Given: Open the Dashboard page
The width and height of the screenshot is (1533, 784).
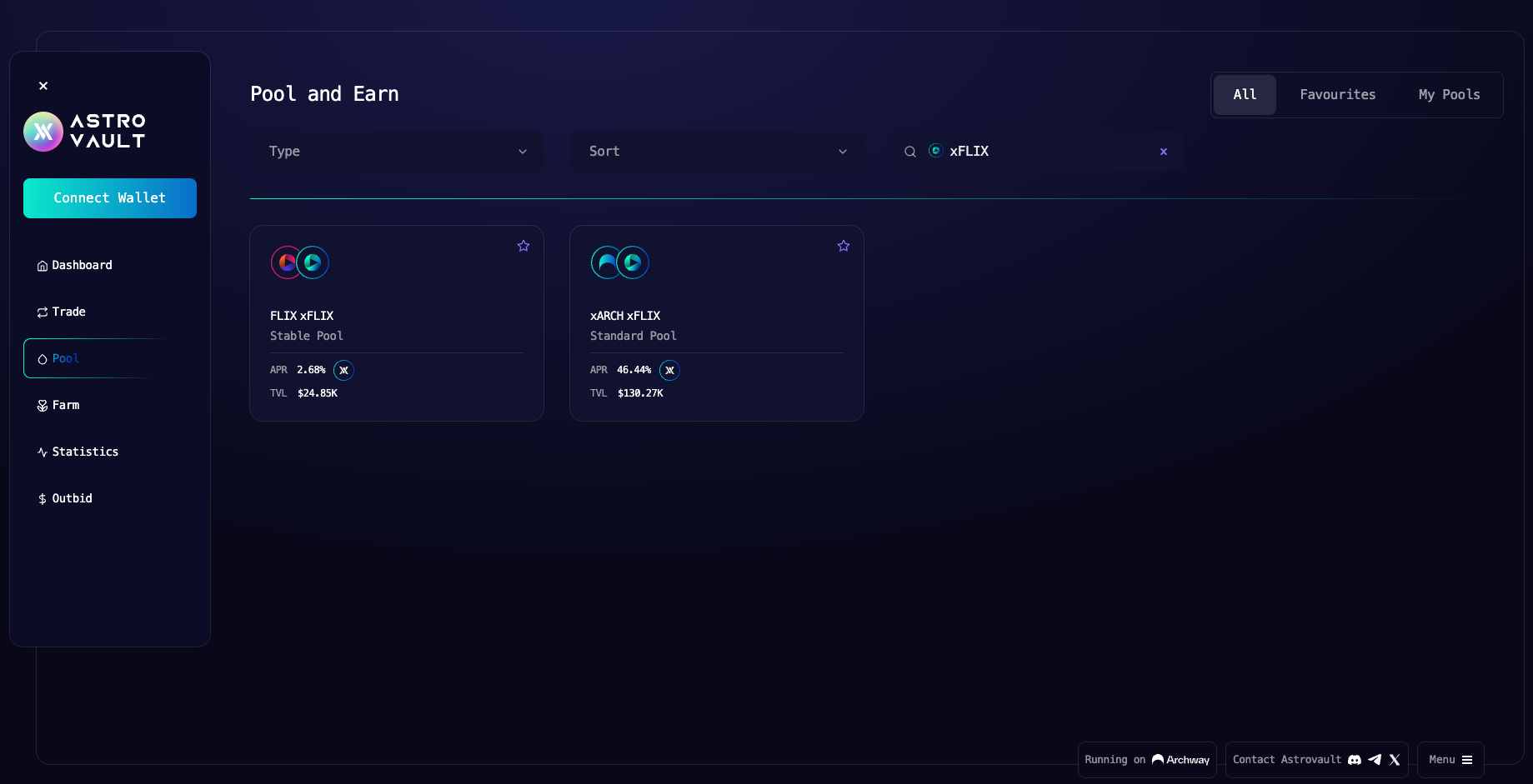Looking at the screenshot, I should pyautogui.click(x=110, y=265).
